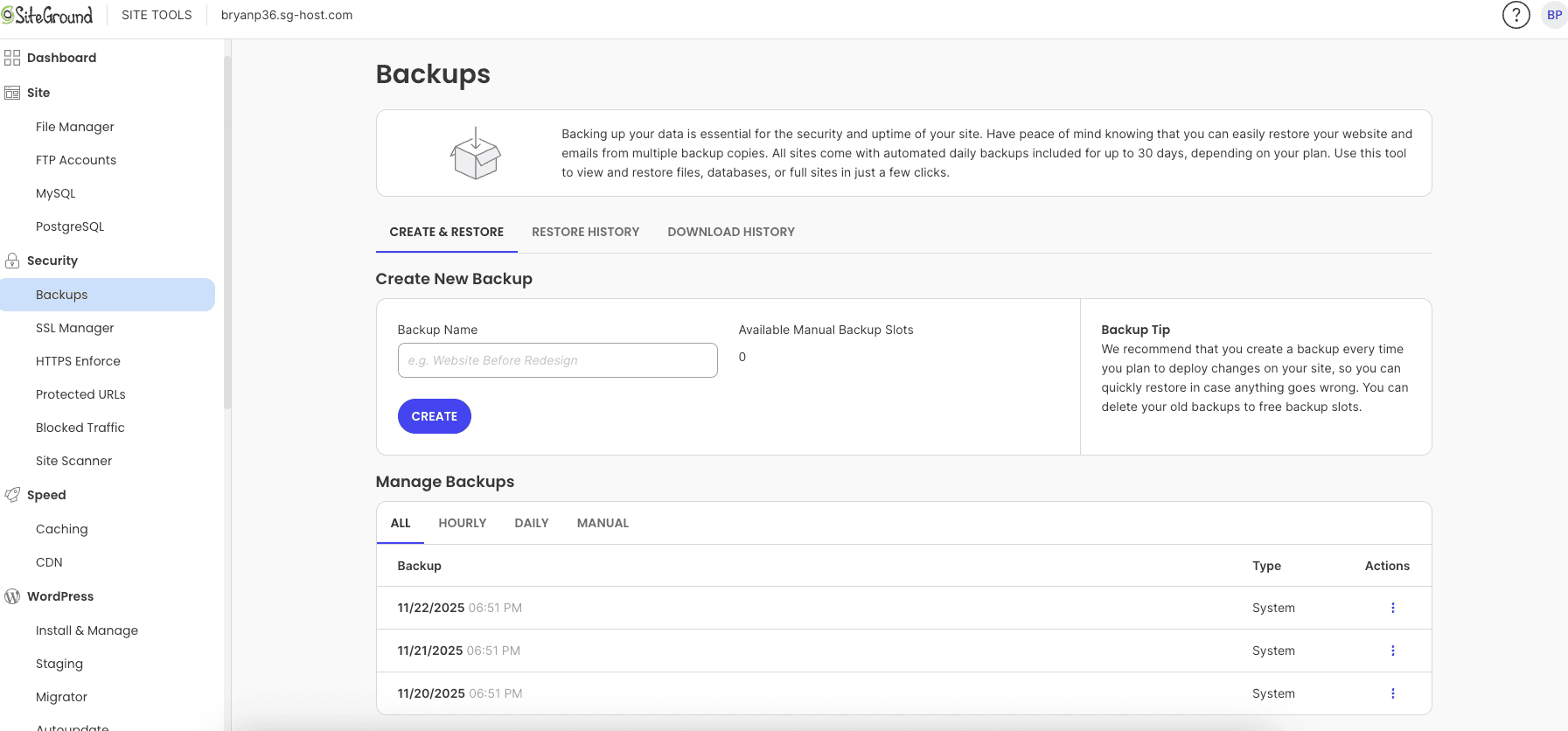Viewport: 1568px width, 731px height.
Task: Select Backups in the sidebar
Action: point(108,295)
